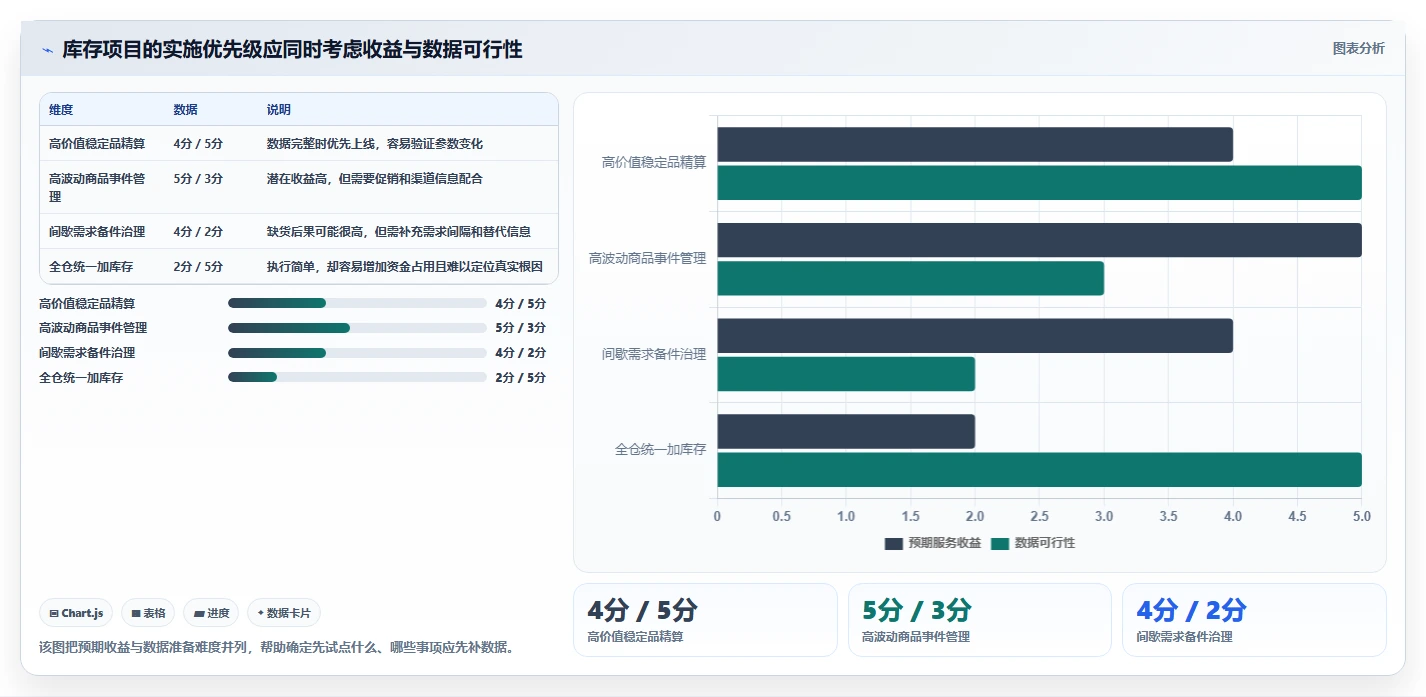The image size is (1426, 697).
Task: Open the 5分 / 3分 data card
Action: coord(980,620)
